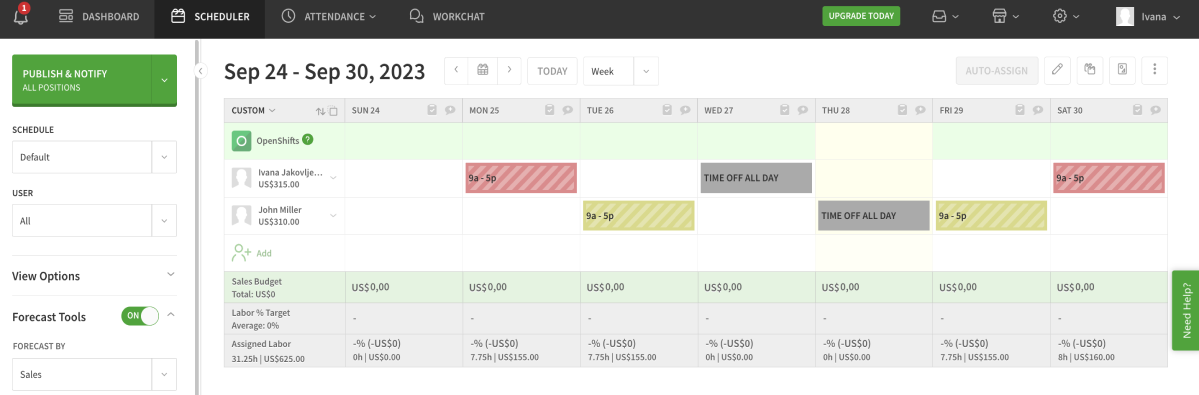Jump to Today button
This screenshot has height=395, width=1199.
(x=552, y=70)
